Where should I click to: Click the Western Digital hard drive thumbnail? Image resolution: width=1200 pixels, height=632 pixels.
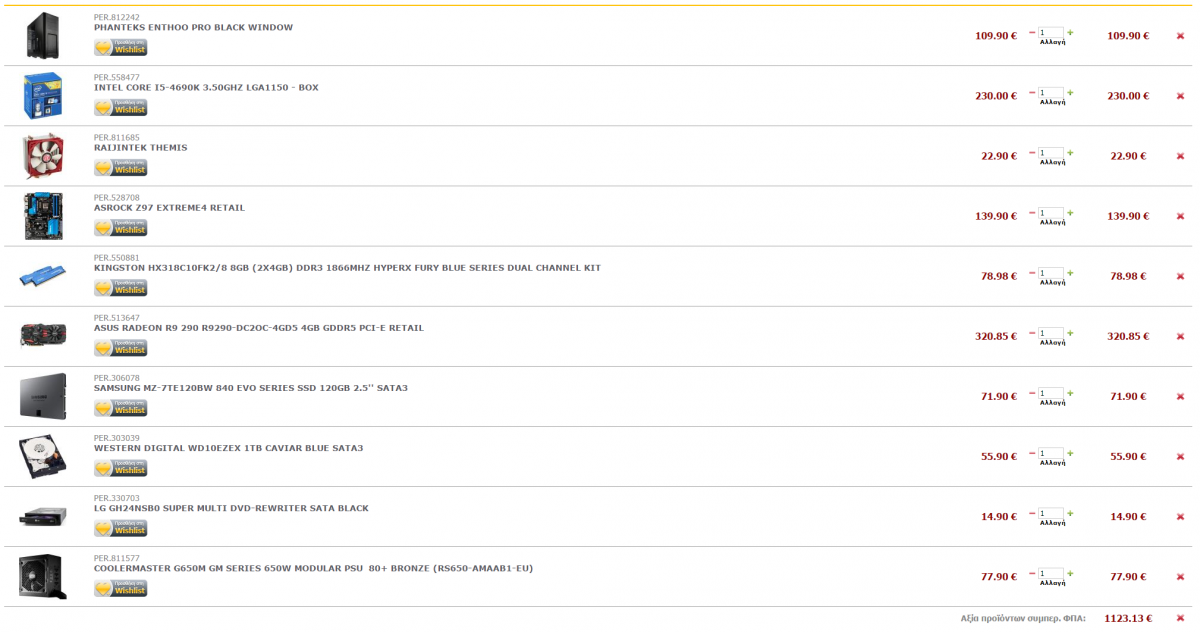[x=43, y=456]
